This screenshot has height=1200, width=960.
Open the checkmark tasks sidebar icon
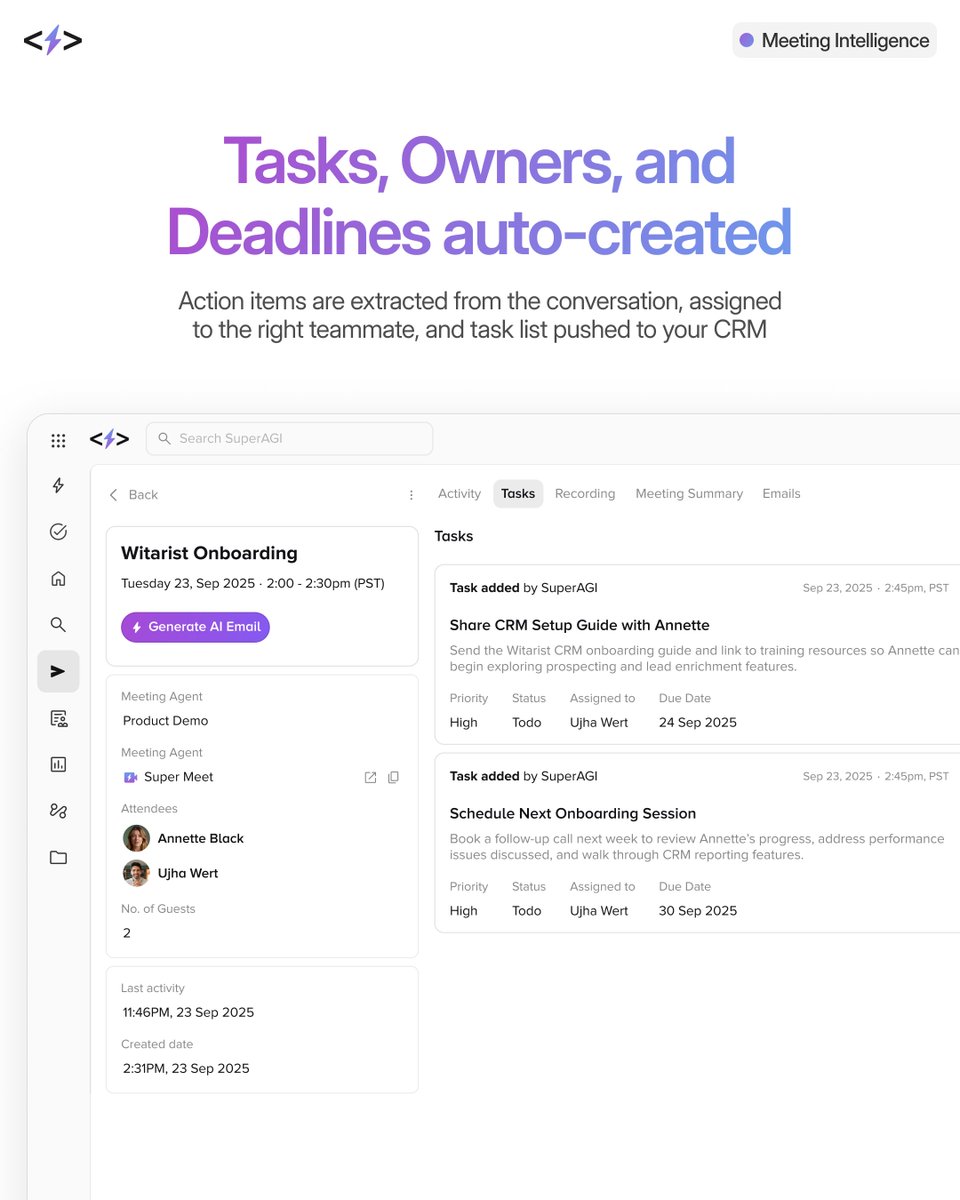58,532
